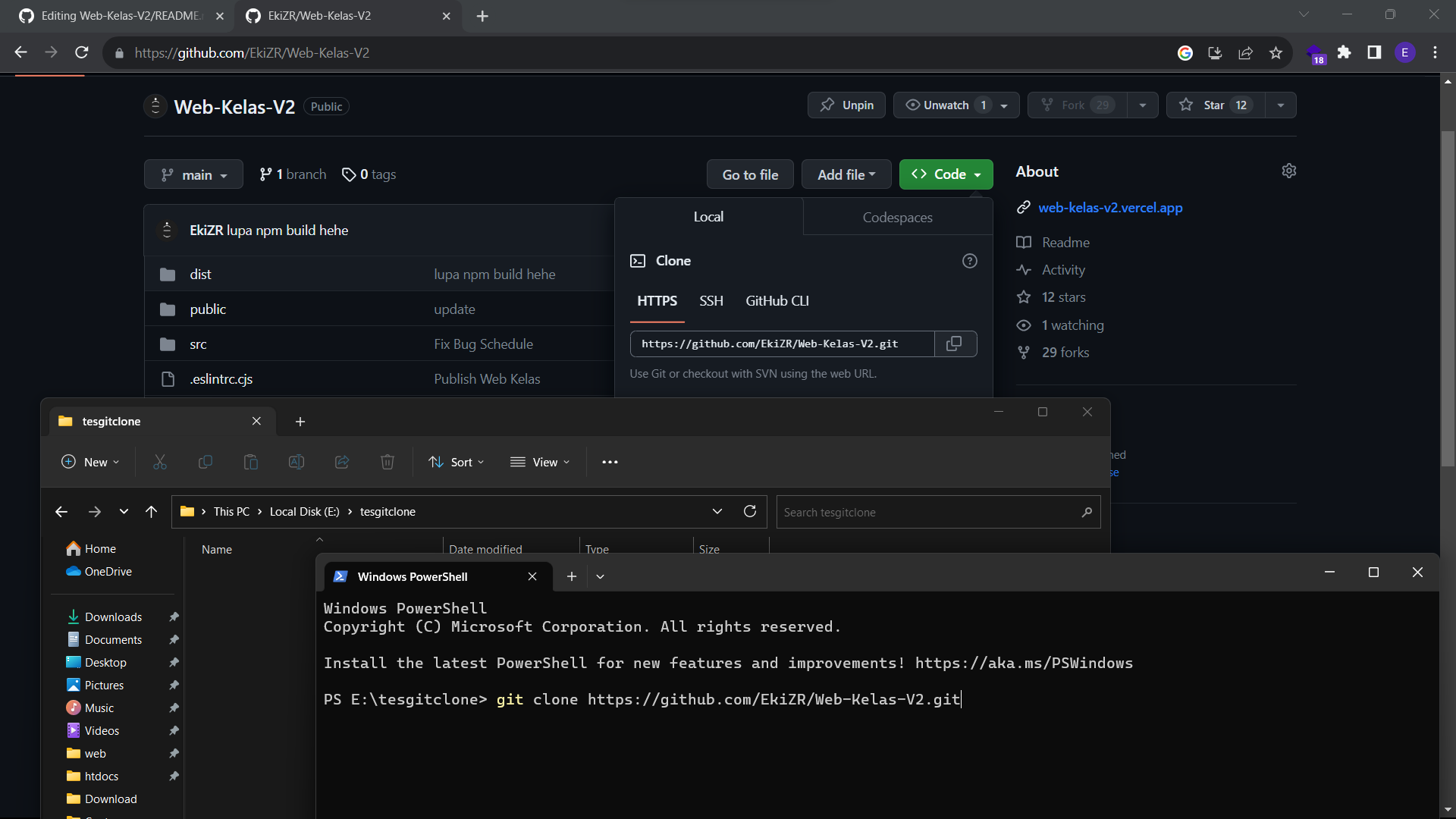Click the Delete icon in Explorer toolbar

tap(388, 462)
